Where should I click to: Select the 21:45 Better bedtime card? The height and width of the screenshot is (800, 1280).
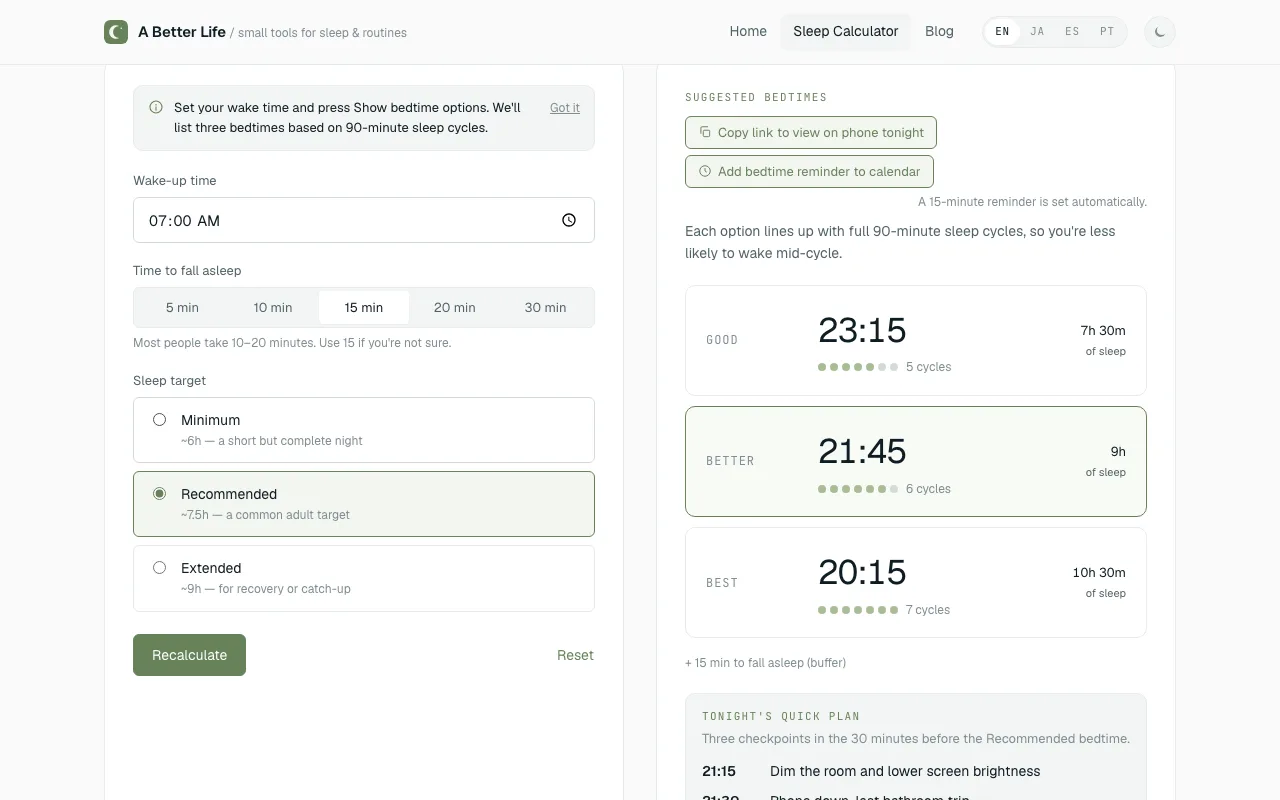coord(916,461)
